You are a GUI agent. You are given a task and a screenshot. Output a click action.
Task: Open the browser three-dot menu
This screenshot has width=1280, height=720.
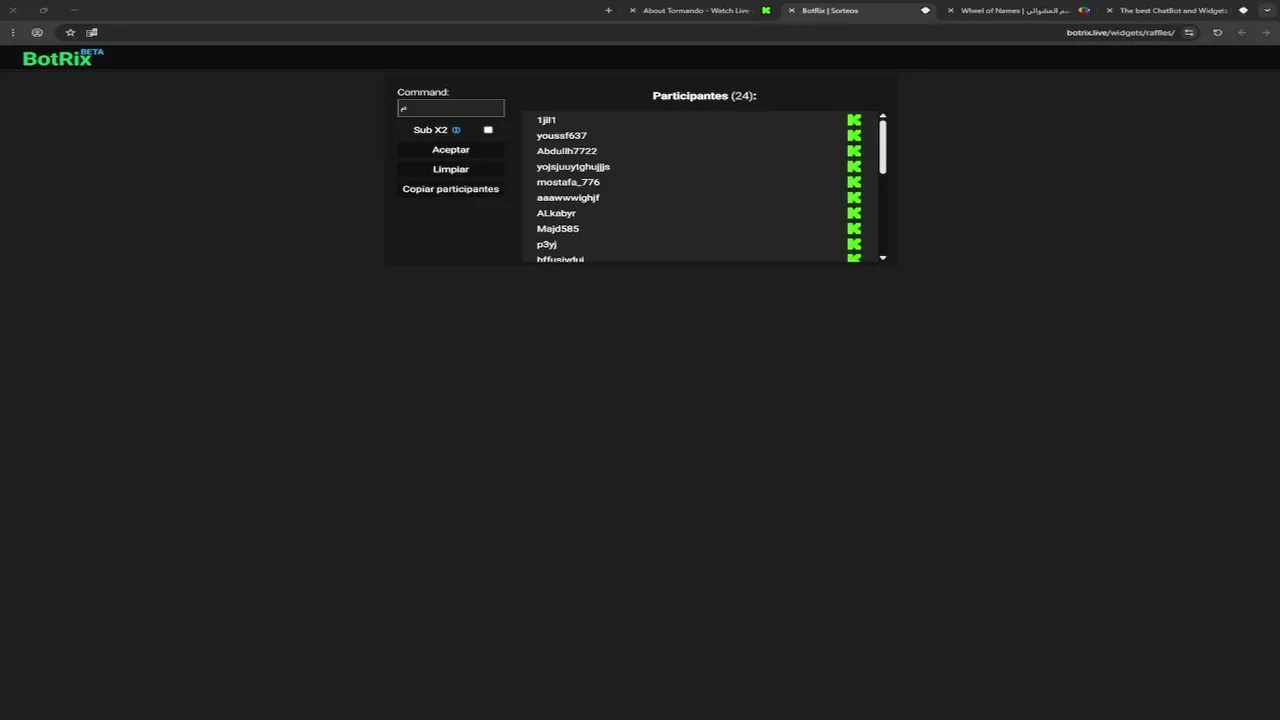13,32
